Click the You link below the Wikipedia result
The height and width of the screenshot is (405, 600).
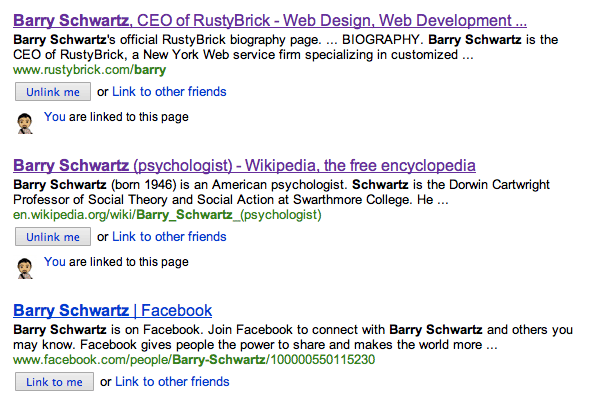[x=55, y=262]
